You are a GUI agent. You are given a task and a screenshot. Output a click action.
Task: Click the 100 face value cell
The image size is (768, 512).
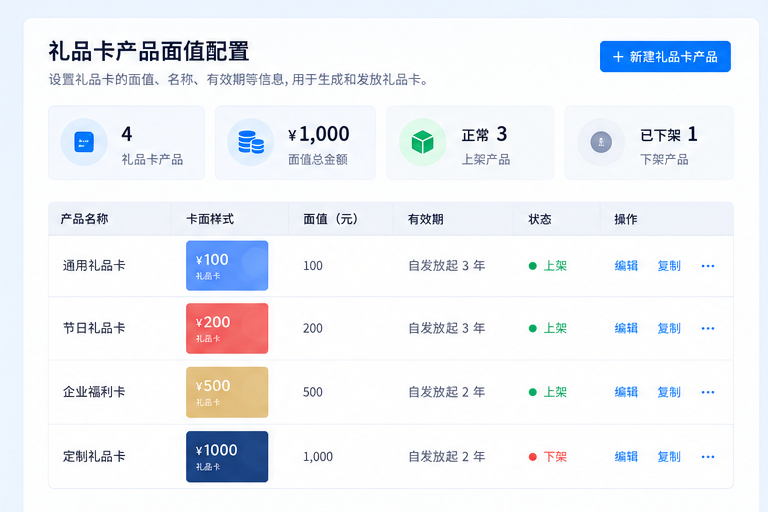click(312, 266)
